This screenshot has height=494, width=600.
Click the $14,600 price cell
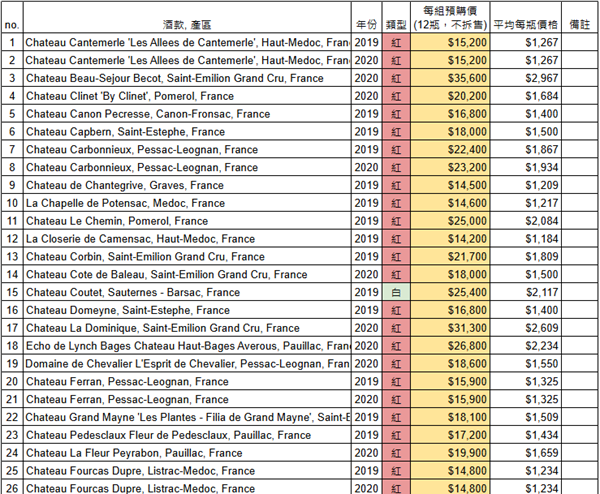(450, 203)
